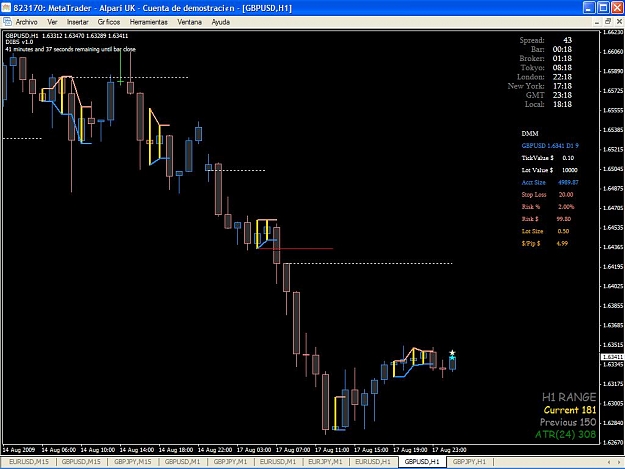Click the Broker time 01:18

(562, 59)
